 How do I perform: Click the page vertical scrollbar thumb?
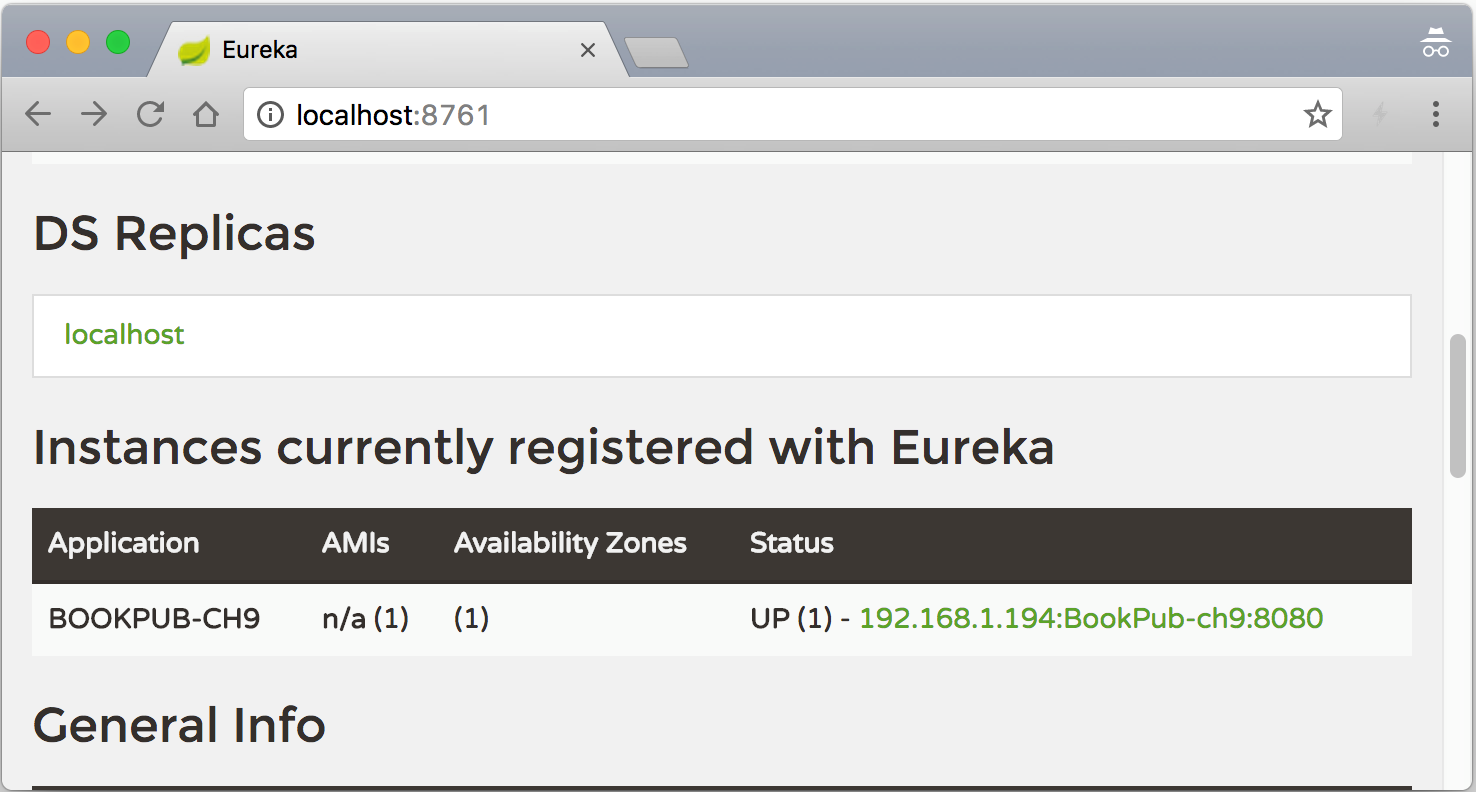pos(1458,406)
